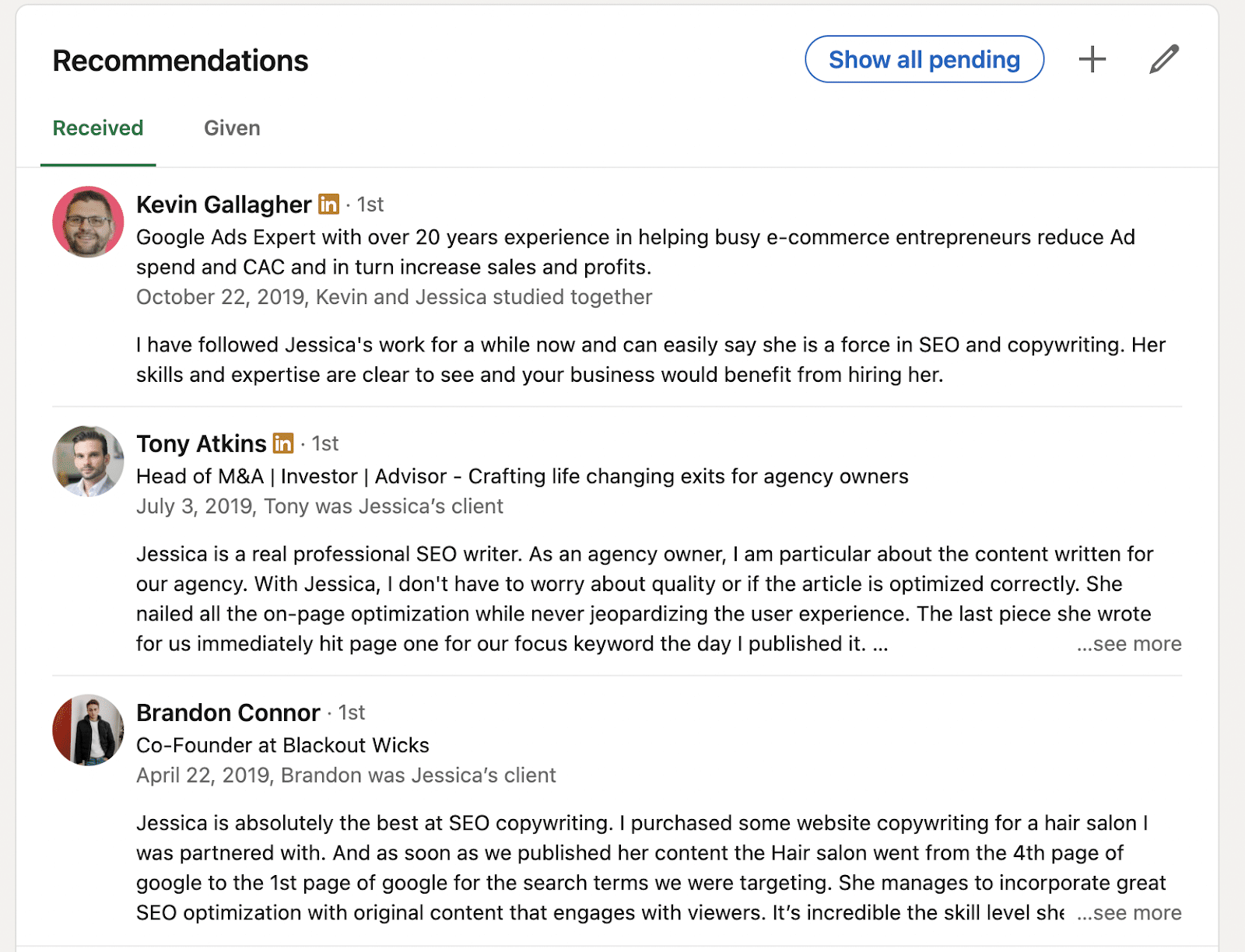This screenshot has height=952, width=1245.
Task: Click Kevin Gallagher's 1st connection label
Action: click(x=370, y=205)
